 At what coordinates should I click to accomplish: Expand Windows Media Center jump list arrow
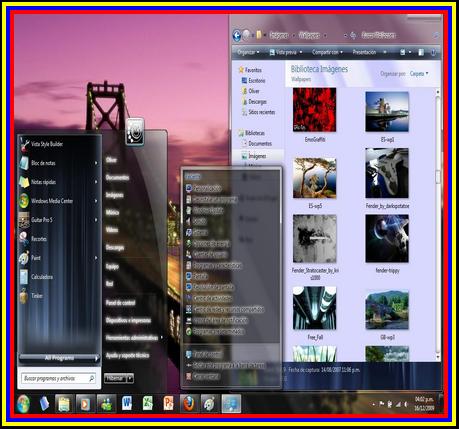96,201
